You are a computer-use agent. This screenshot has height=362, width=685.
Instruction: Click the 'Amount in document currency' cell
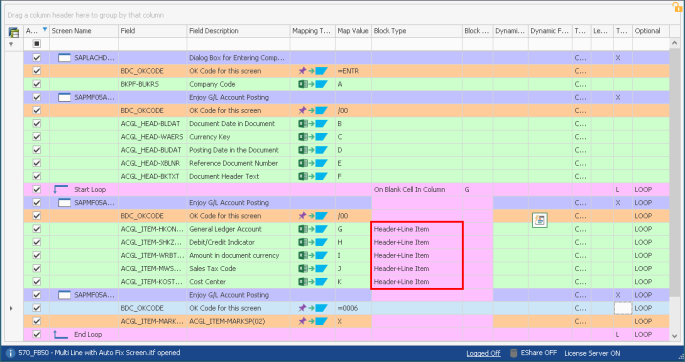(x=239, y=255)
